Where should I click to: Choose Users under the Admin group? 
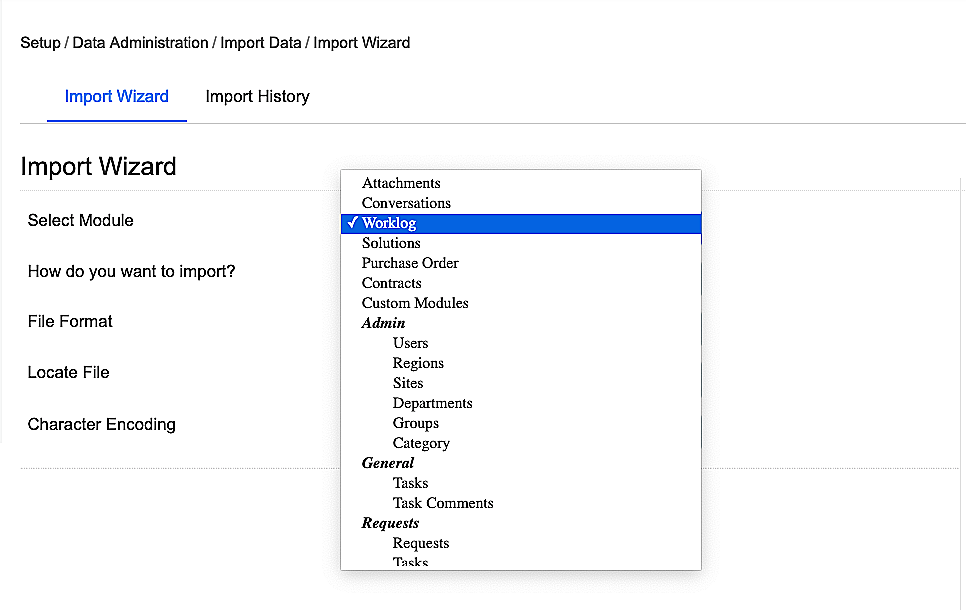coord(410,343)
